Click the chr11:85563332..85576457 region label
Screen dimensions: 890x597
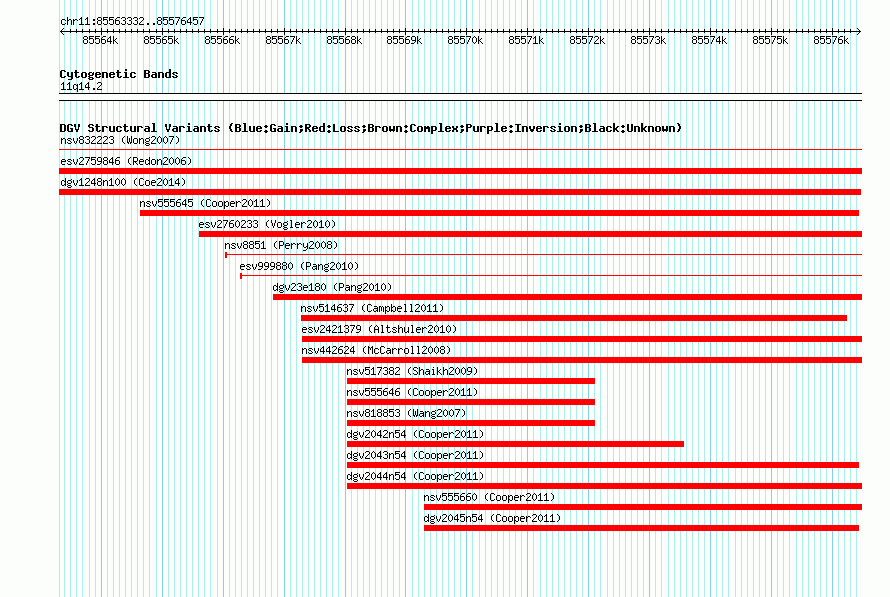(x=132, y=21)
